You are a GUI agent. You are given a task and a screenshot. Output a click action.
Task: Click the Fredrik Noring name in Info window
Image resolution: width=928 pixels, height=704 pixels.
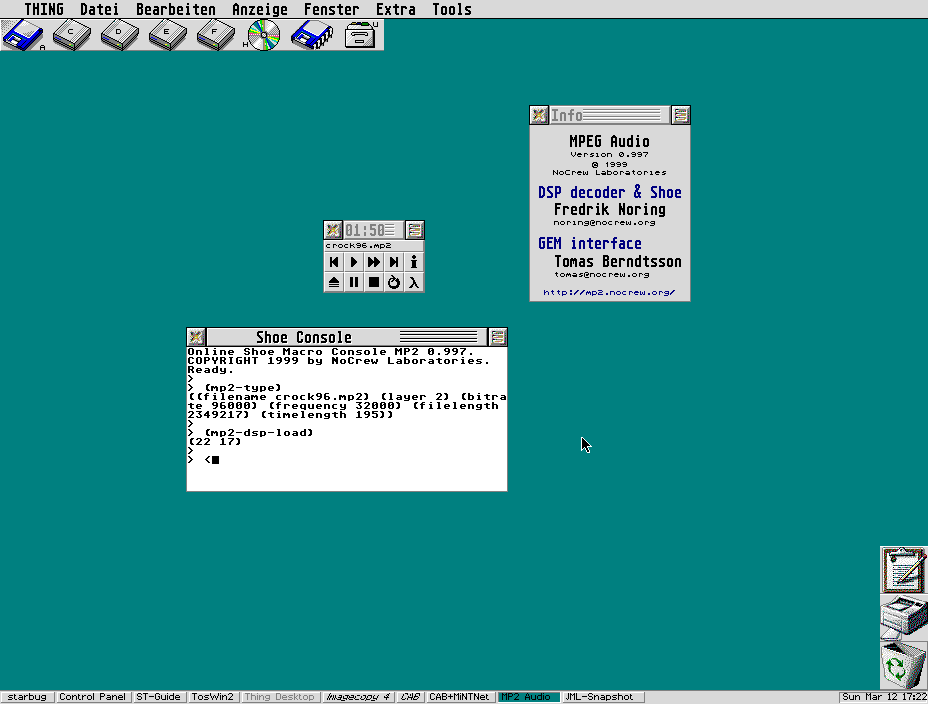pos(610,210)
